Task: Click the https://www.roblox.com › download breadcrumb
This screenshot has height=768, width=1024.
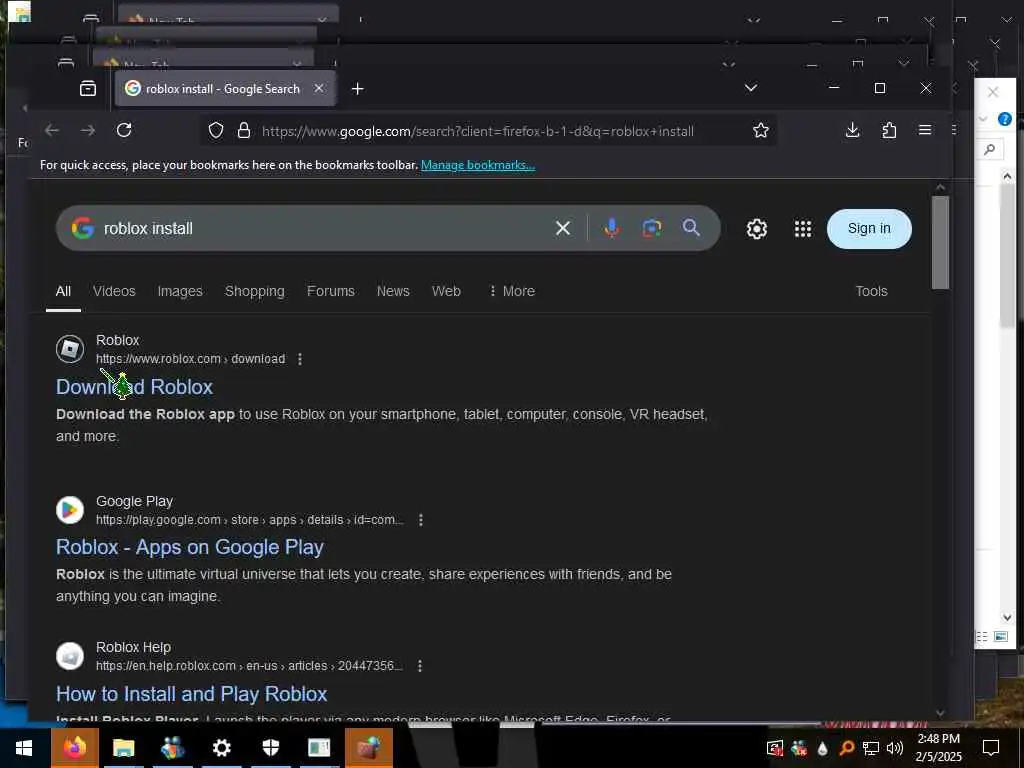Action: [190, 359]
